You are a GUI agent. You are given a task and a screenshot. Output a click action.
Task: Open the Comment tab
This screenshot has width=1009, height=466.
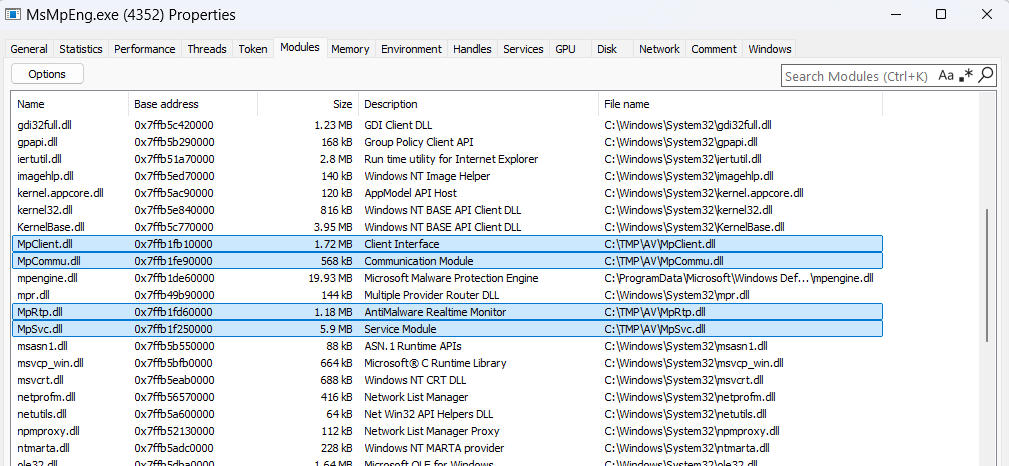pos(714,49)
